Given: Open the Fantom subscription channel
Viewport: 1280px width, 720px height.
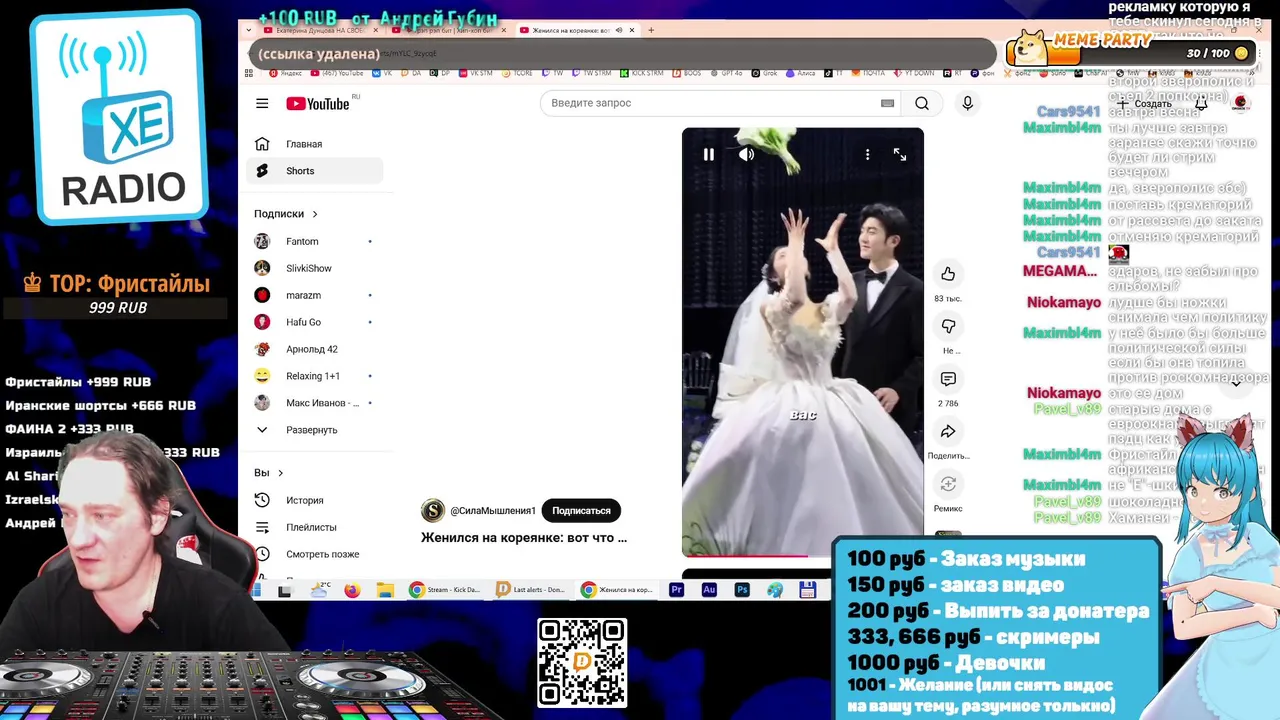Looking at the screenshot, I should tap(302, 241).
